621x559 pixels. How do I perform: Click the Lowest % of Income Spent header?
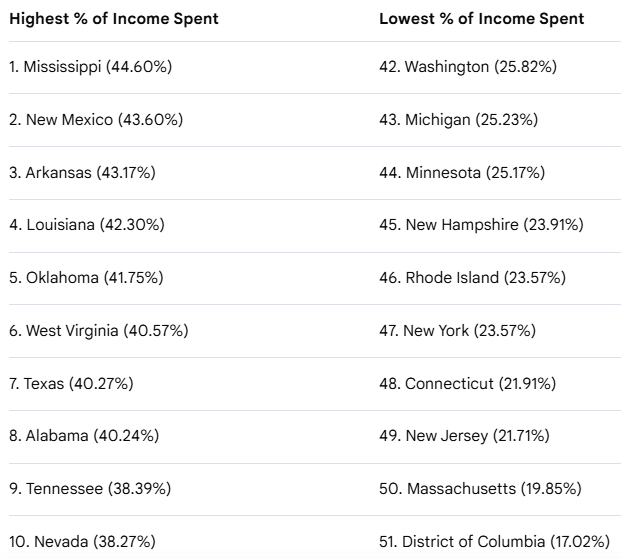[482, 19]
